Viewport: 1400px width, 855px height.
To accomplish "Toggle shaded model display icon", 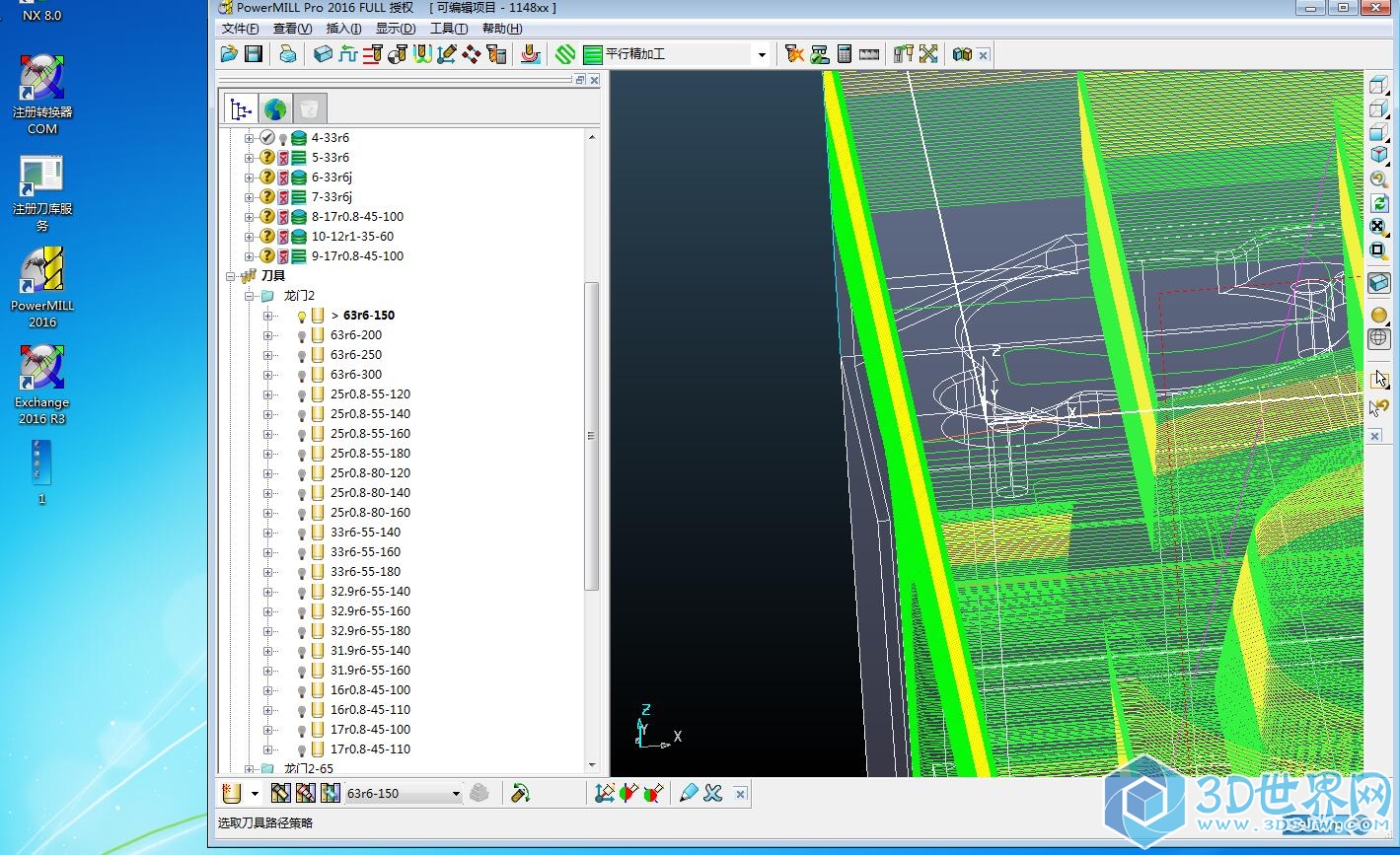I will [1378, 283].
